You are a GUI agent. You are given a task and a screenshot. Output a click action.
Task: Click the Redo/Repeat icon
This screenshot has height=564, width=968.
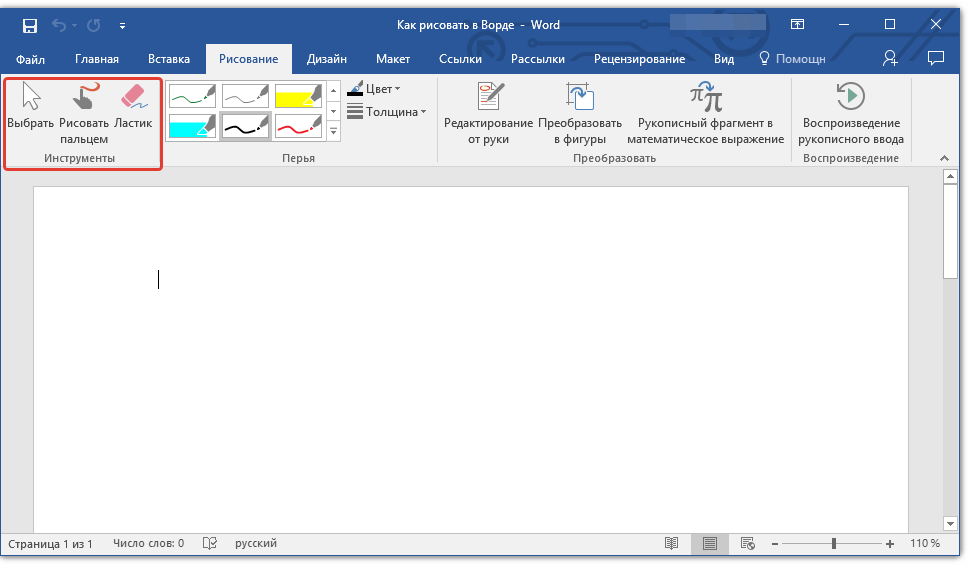(94, 25)
